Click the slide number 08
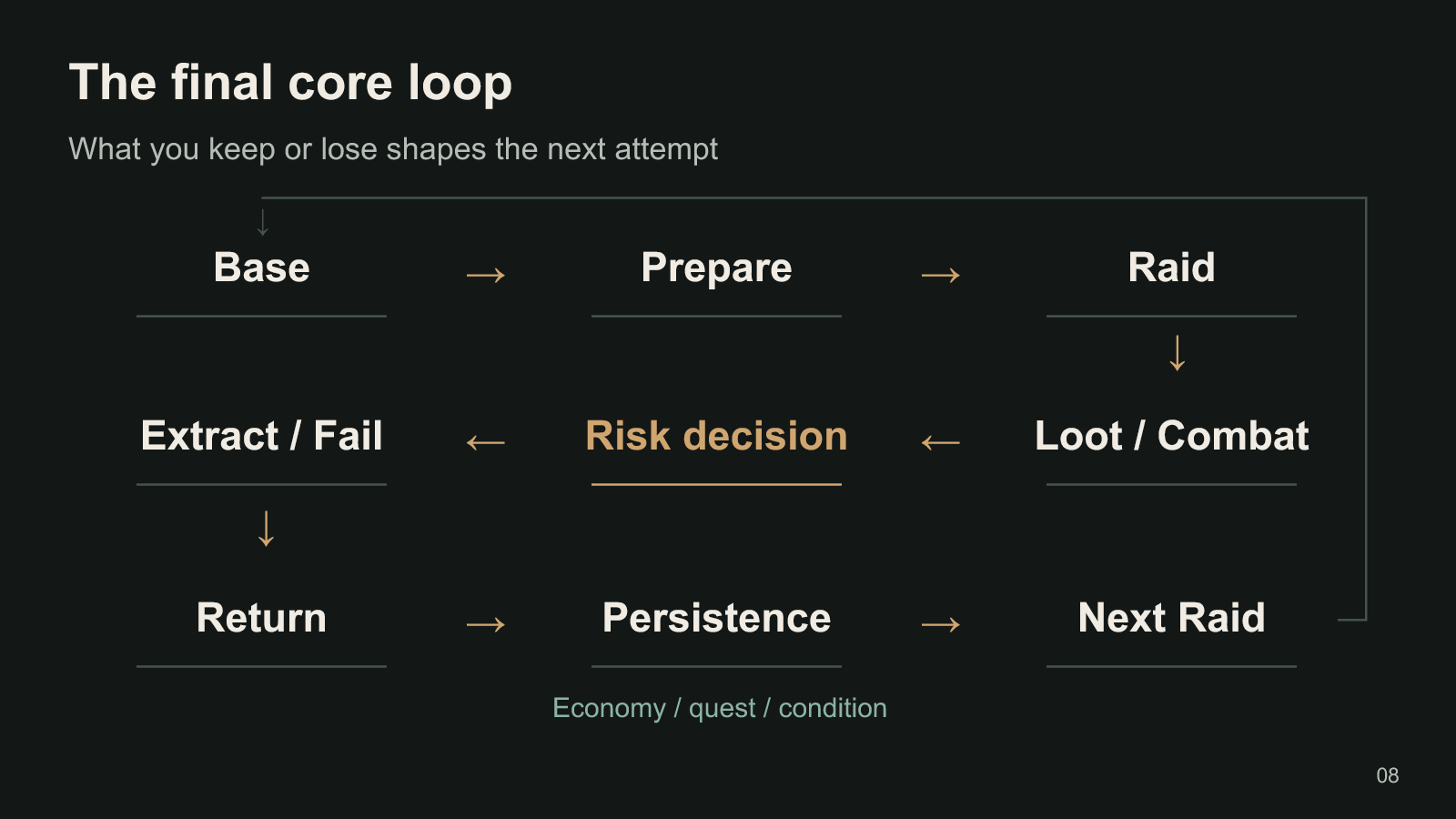The width and height of the screenshot is (1456, 819). click(x=1388, y=775)
